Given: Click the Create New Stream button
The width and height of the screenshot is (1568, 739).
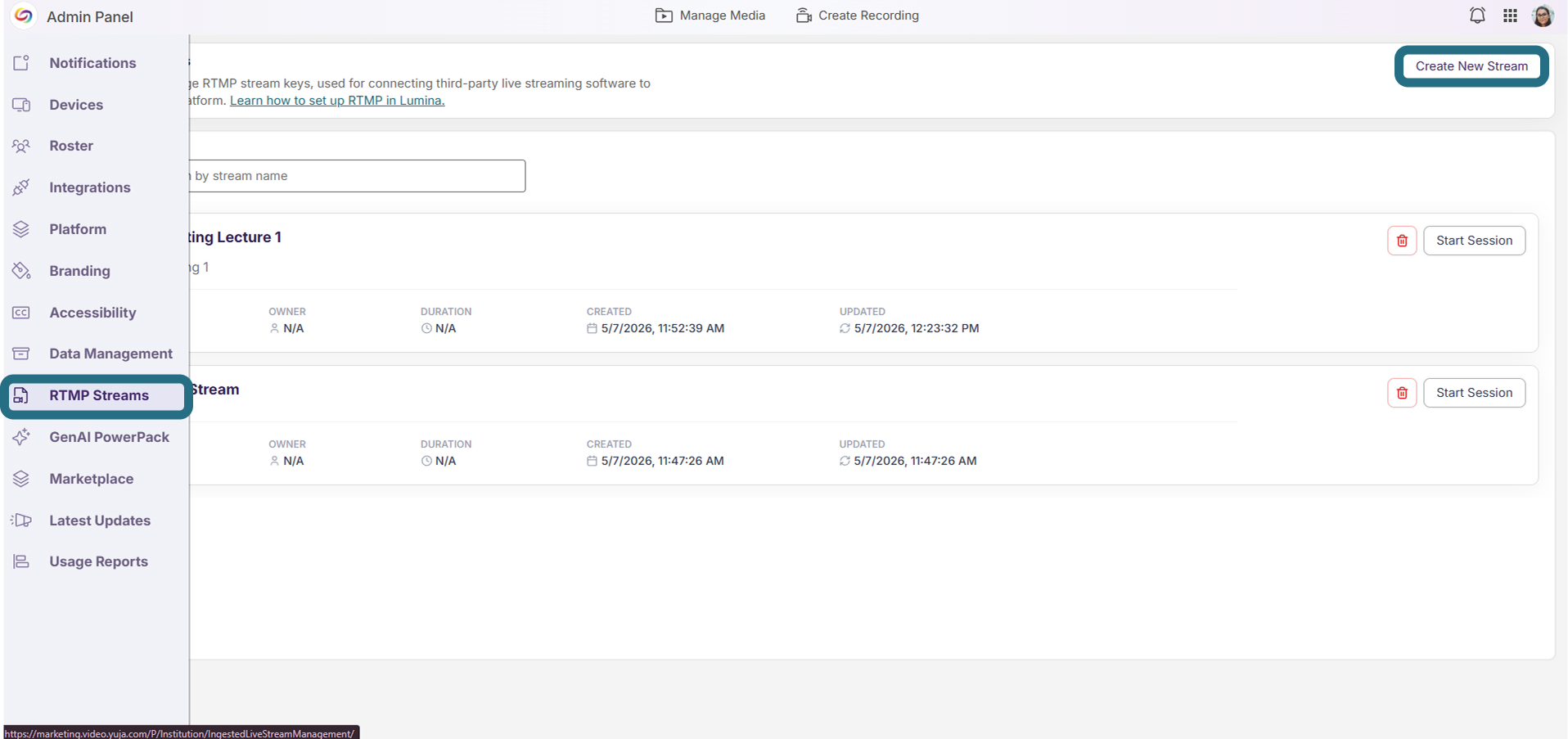Looking at the screenshot, I should click(1471, 66).
